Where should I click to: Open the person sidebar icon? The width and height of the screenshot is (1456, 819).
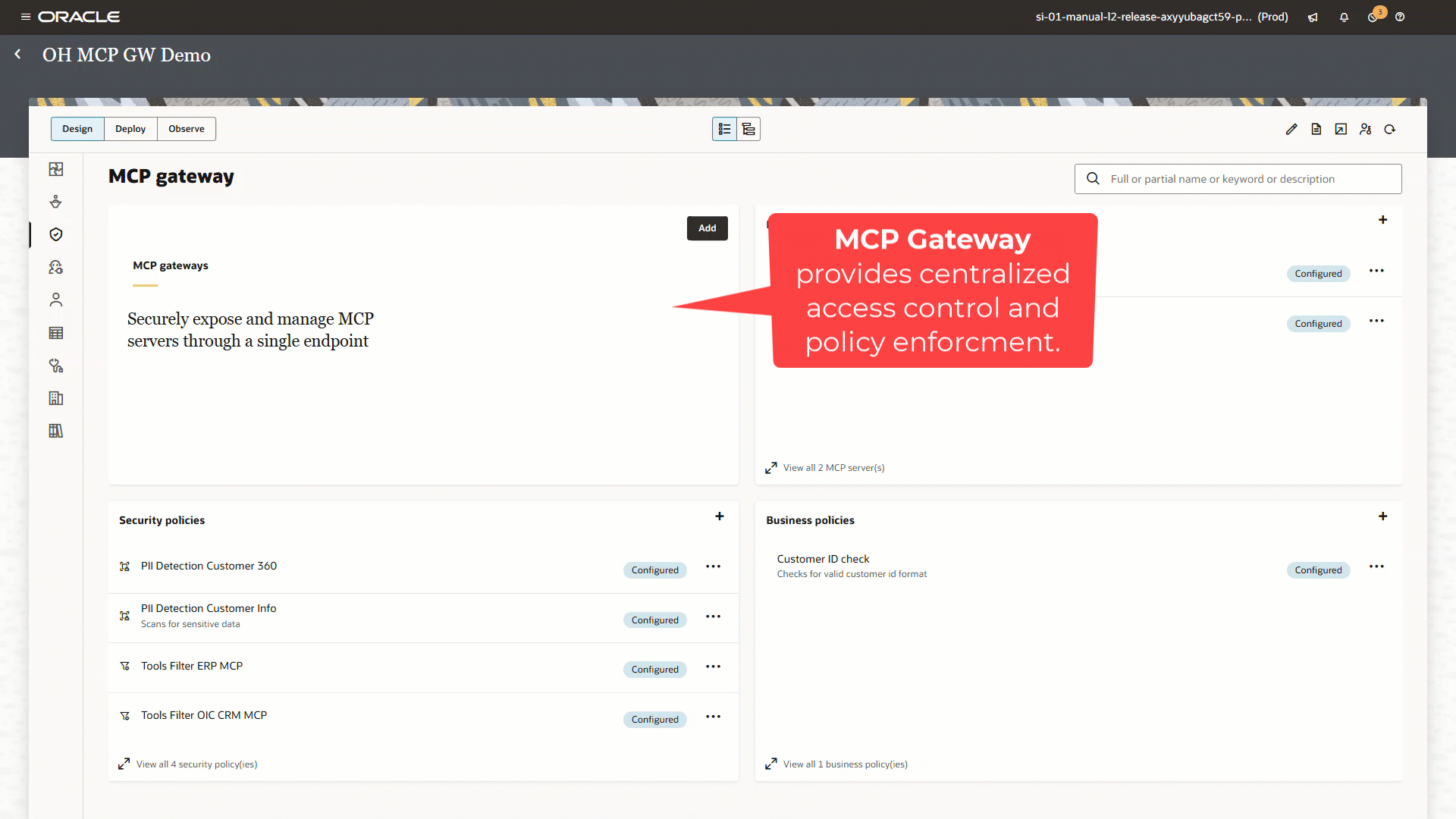click(x=56, y=300)
